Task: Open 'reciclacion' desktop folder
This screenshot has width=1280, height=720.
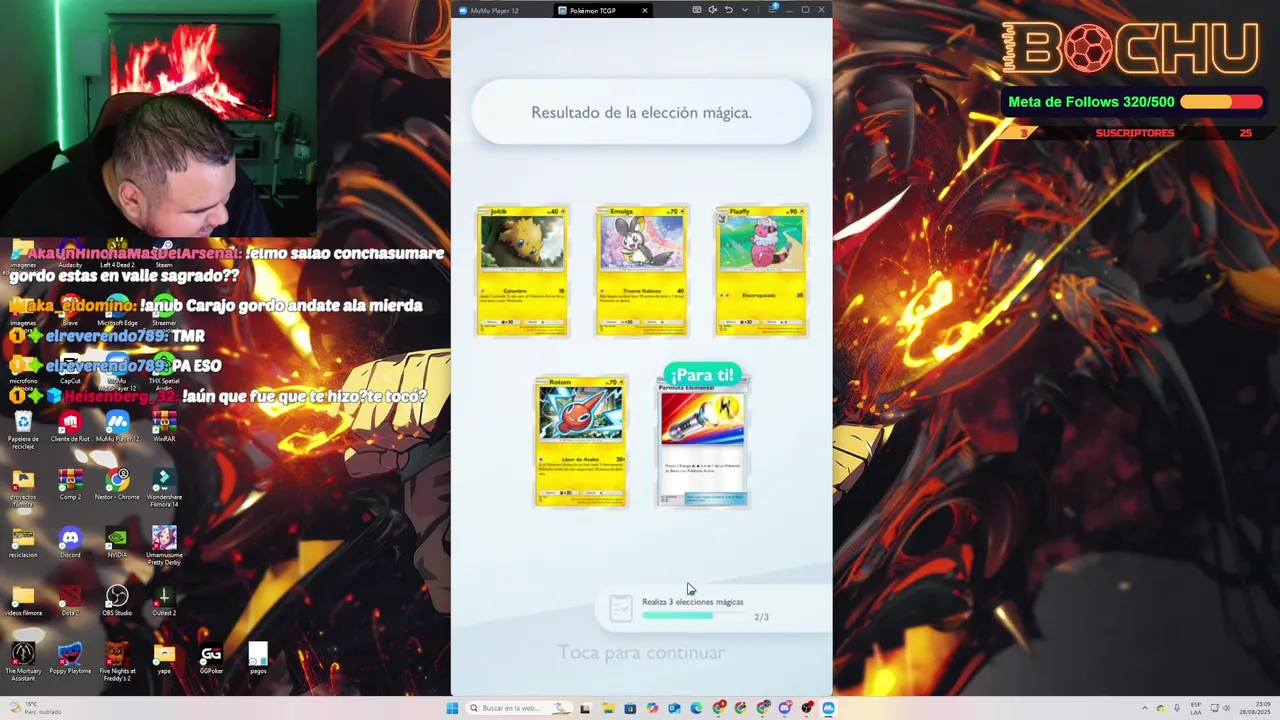Action: point(23,544)
